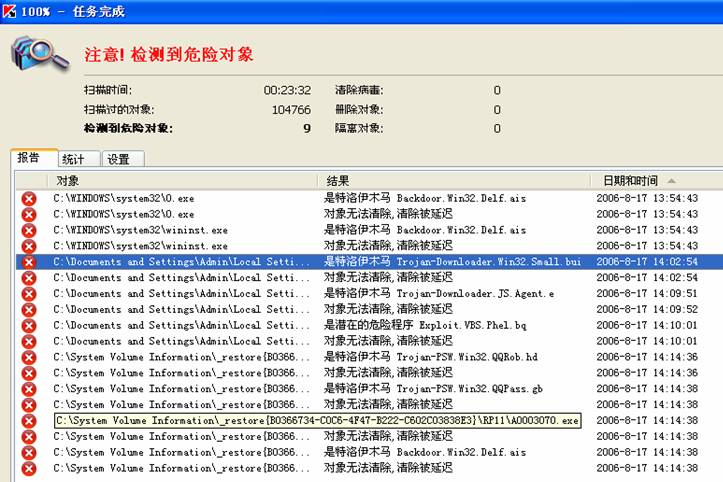The height and width of the screenshot is (482, 723).
Task: Click 14:14:38 date in QQPass.gb row
Action: (647, 389)
